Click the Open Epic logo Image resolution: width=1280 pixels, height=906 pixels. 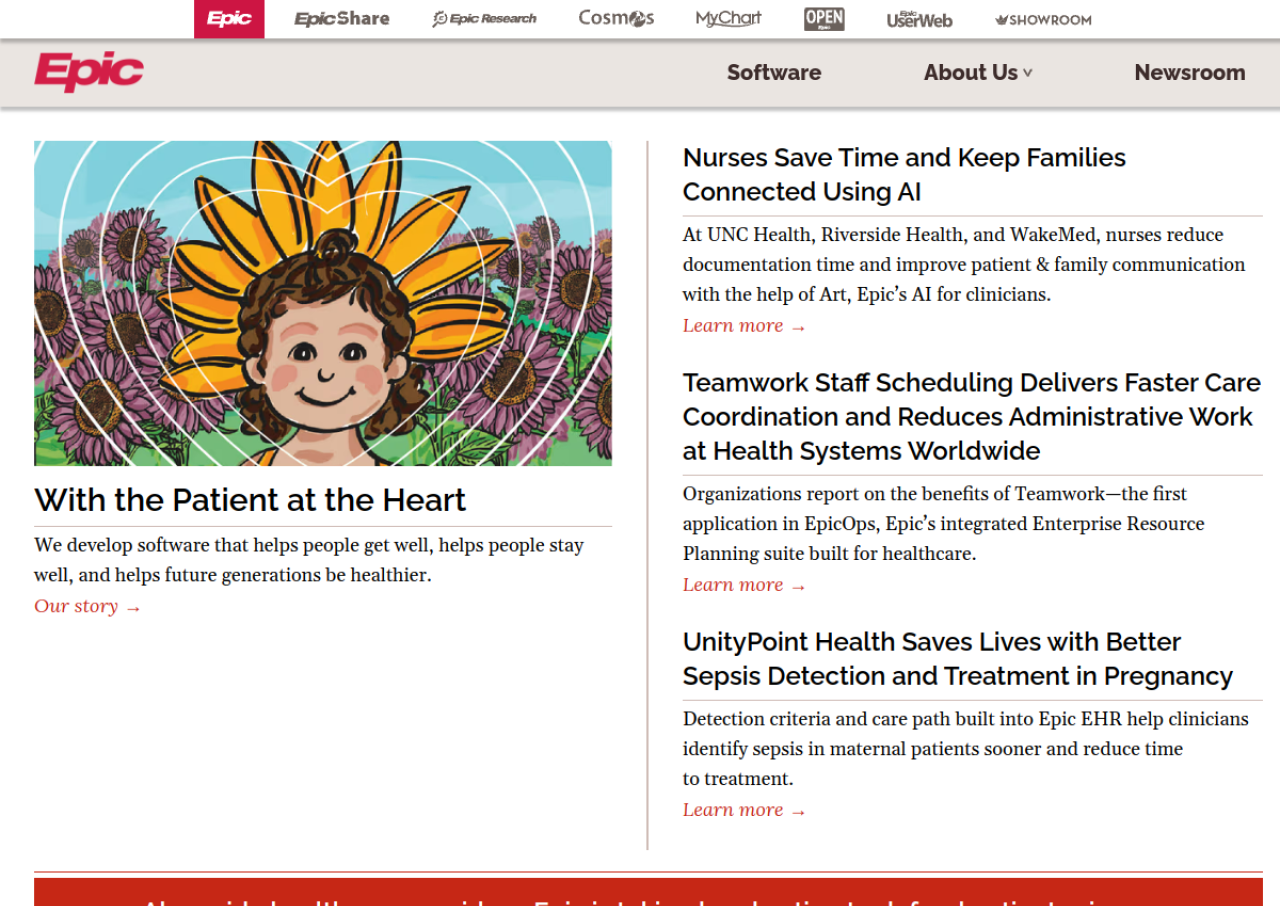tap(824, 19)
